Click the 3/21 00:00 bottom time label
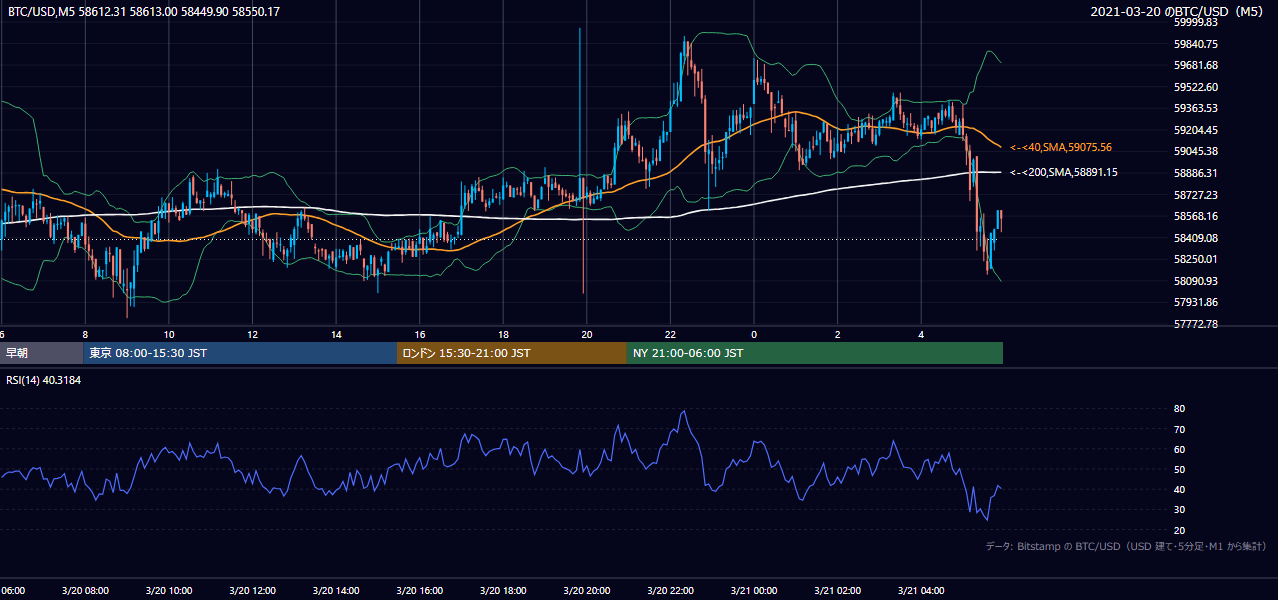This screenshot has height=600, width=1278. click(754, 591)
